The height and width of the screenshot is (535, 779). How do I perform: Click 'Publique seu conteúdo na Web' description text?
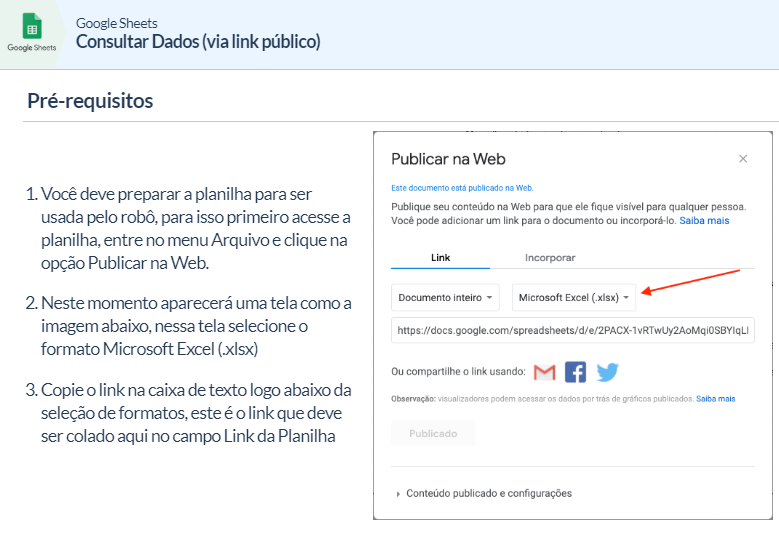pyautogui.click(x=569, y=214)
